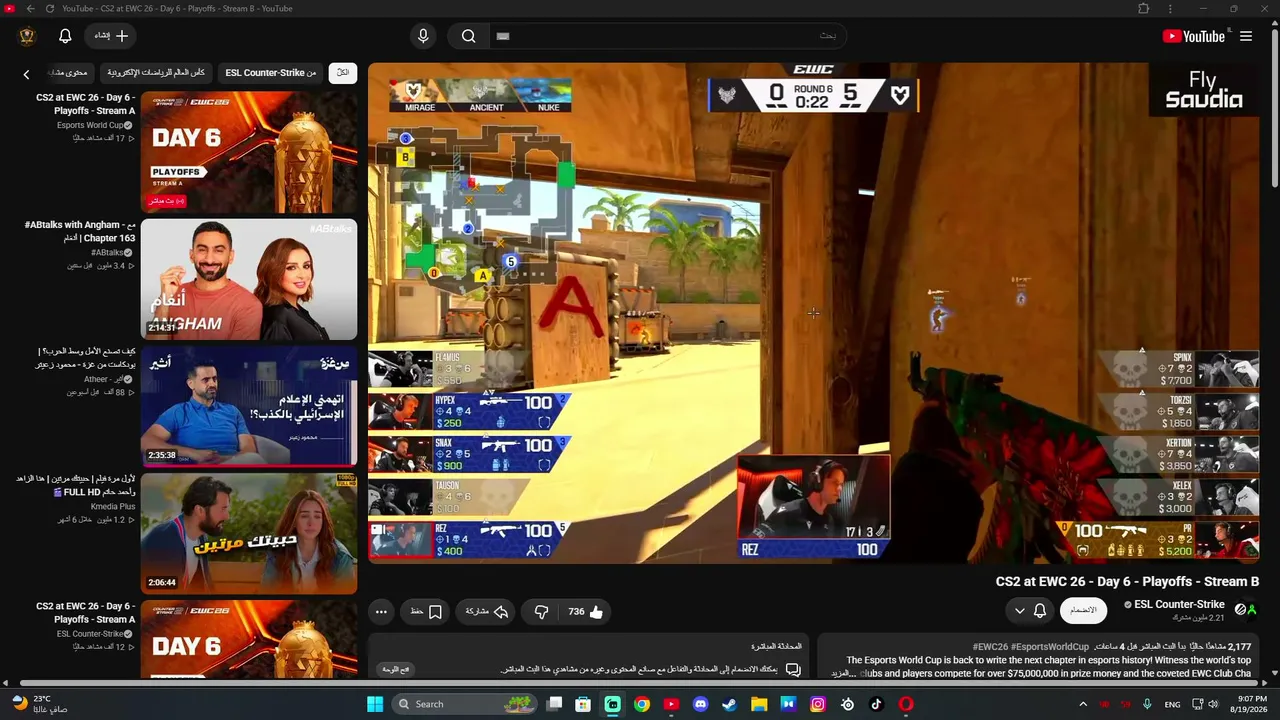Open Task View on the taskbar
Image resolution: width=1280 pixels, height=720 pixels.
tap(554, 704)
